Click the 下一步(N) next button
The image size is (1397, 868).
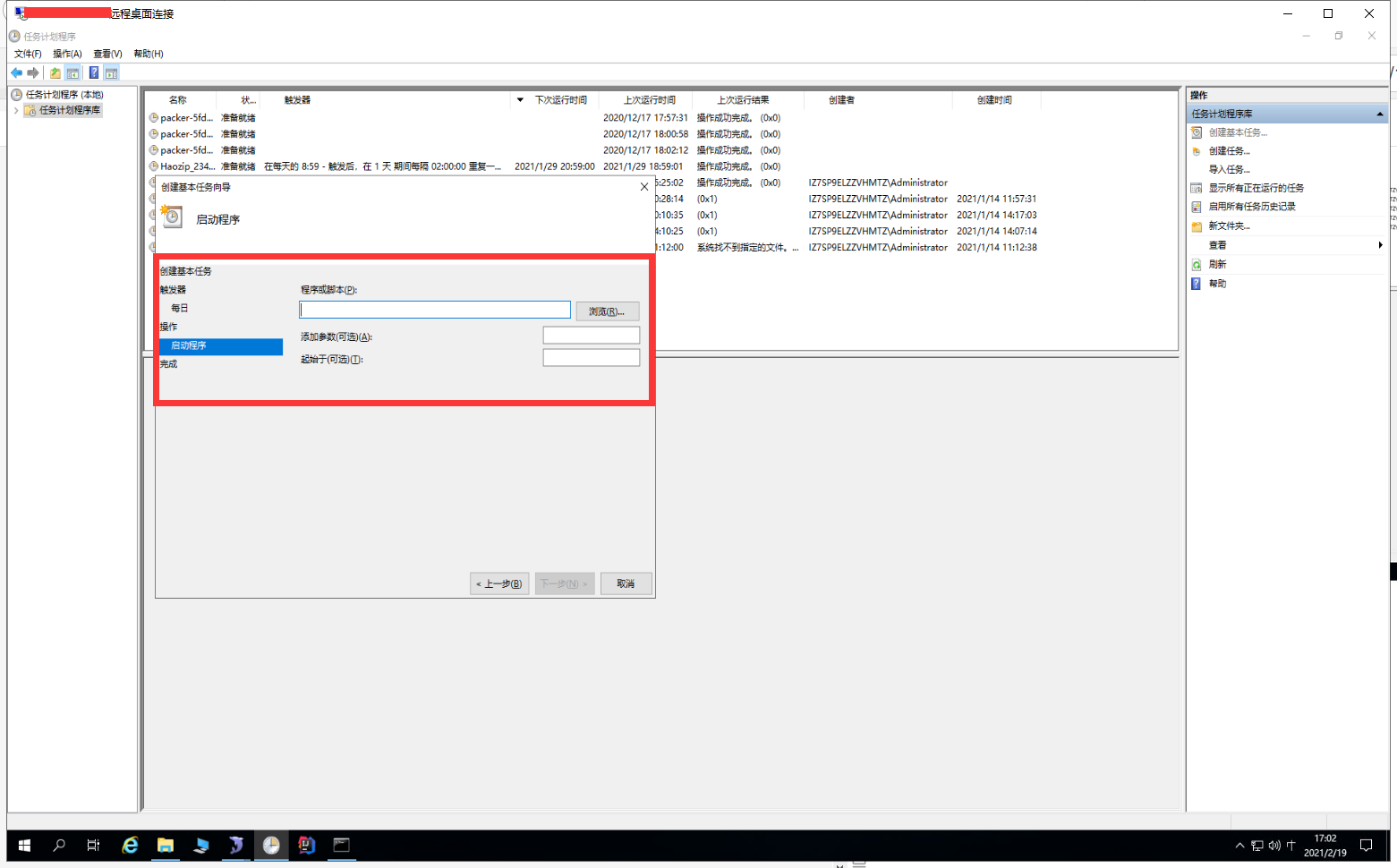point(565,583)
